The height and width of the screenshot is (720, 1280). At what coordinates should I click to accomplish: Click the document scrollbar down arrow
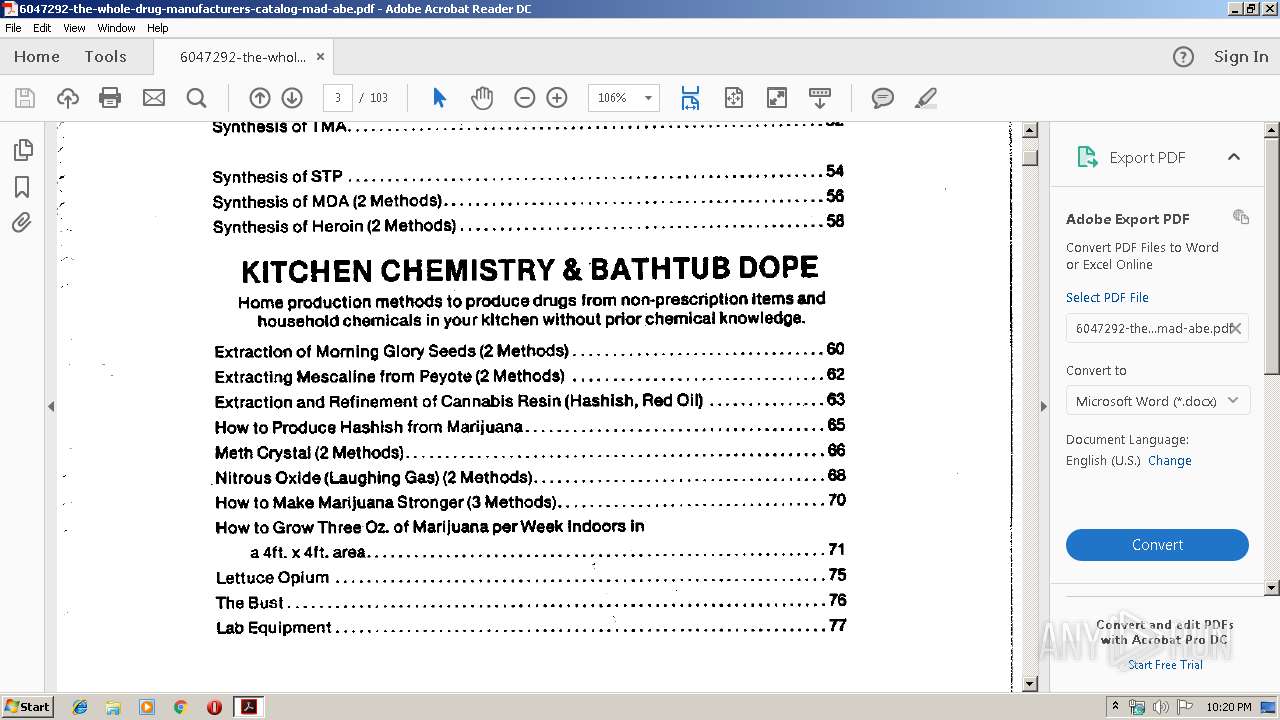point(1030,685)
